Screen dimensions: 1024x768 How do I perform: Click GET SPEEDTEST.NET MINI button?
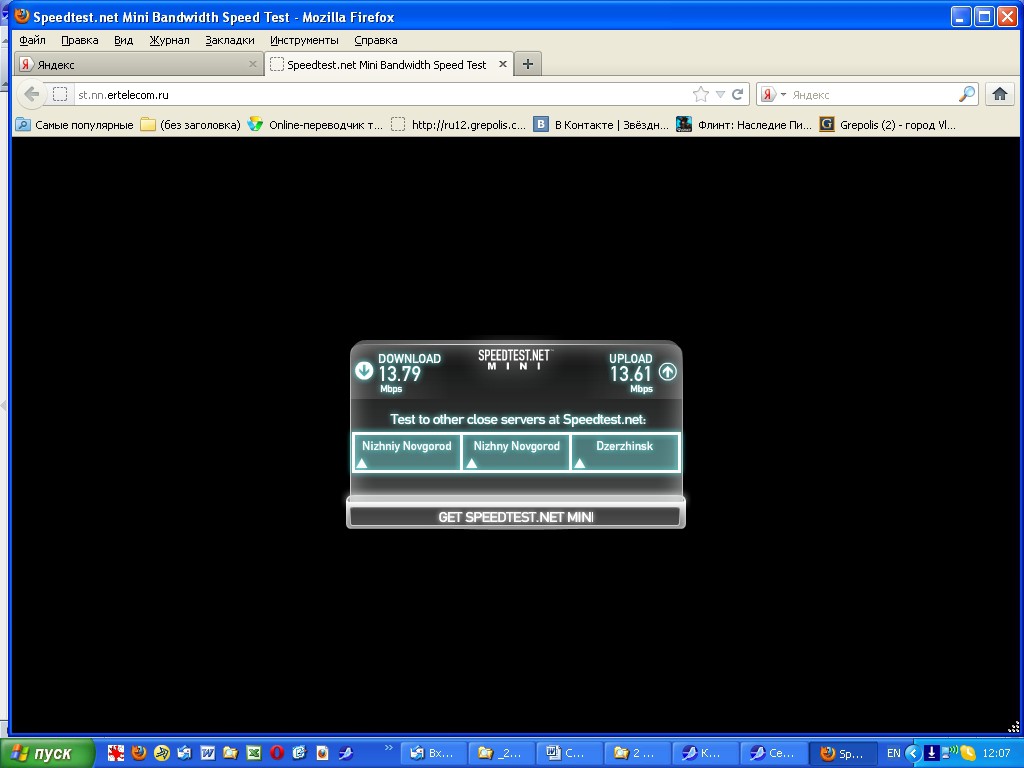point(515,517)
